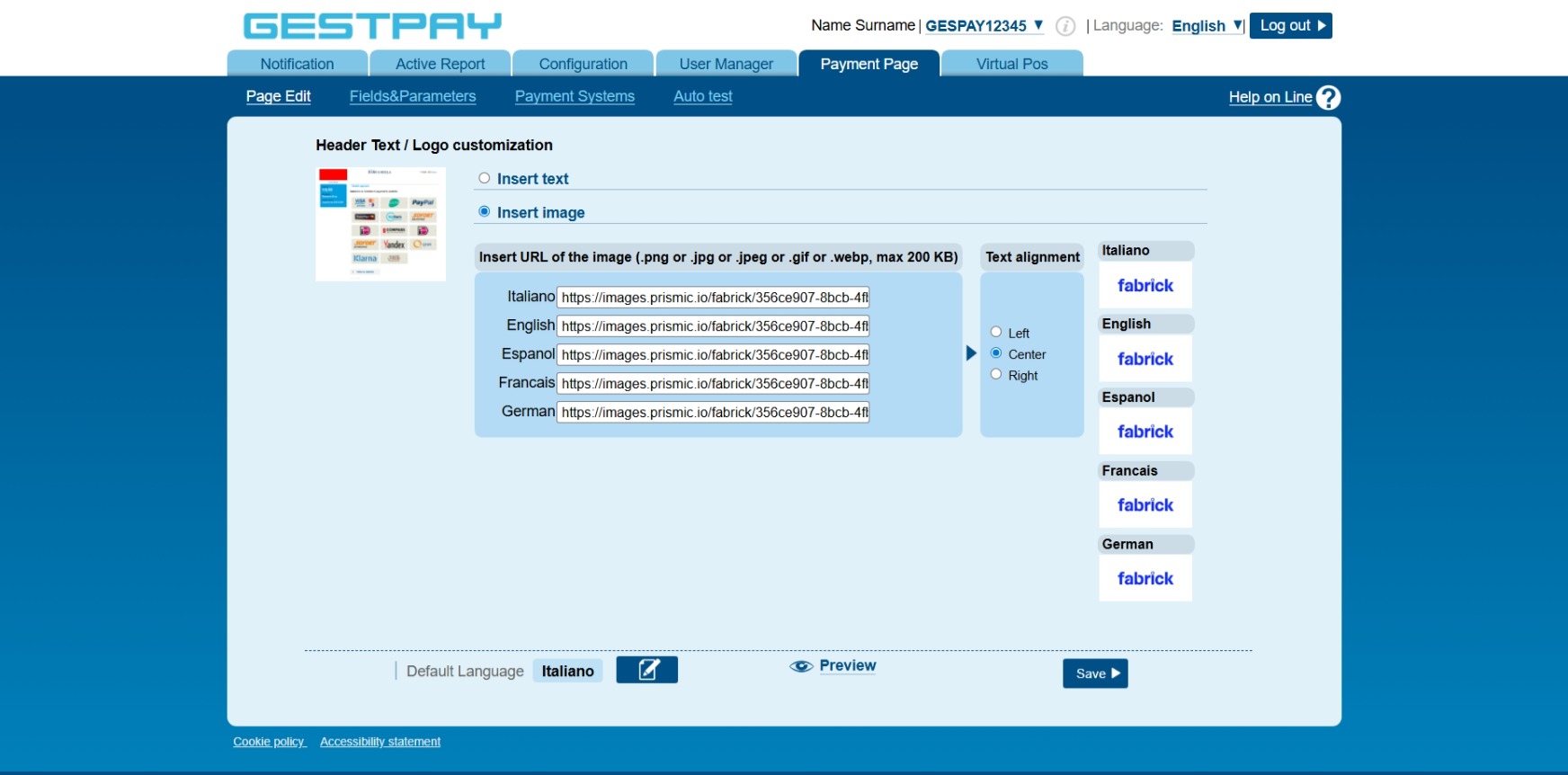Click the Log out button

[1291, 26]
